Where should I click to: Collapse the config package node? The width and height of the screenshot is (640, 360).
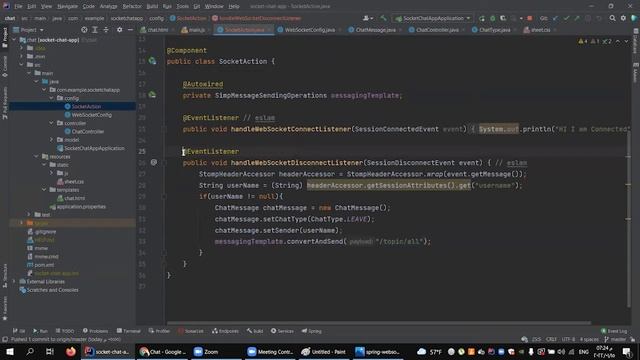click(x=51, y=98)
